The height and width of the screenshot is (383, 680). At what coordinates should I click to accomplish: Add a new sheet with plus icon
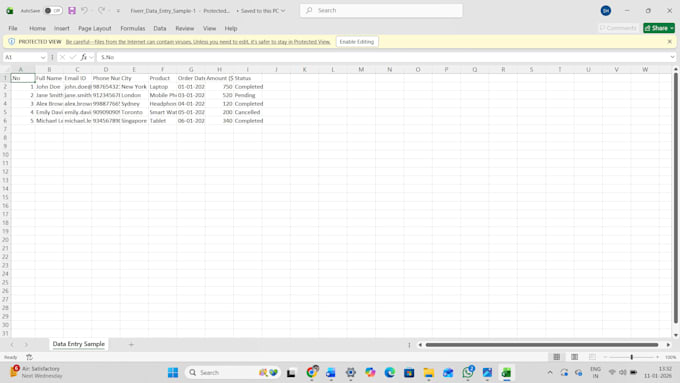pos(131,344)
